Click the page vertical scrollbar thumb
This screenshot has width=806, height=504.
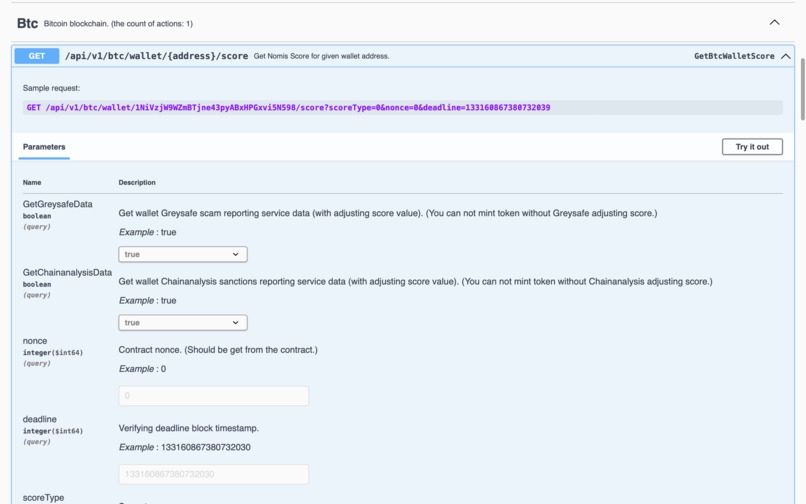(802, 89)
